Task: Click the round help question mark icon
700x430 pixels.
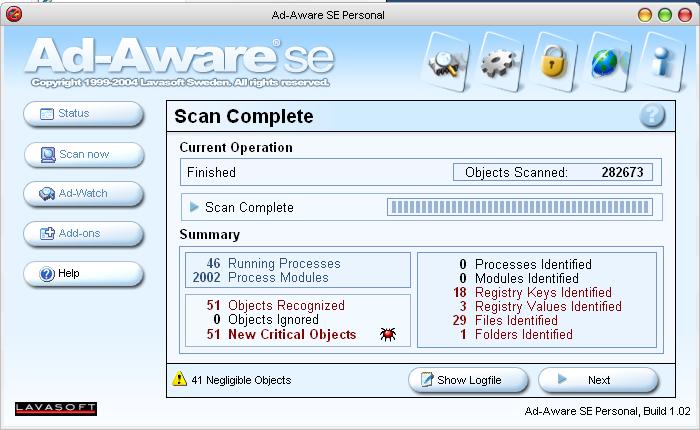Action: 652,116
